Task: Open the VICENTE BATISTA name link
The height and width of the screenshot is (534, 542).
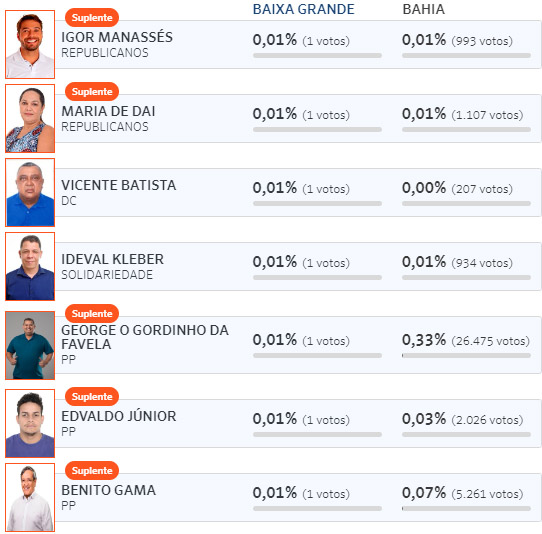Action: pos(119,185)
